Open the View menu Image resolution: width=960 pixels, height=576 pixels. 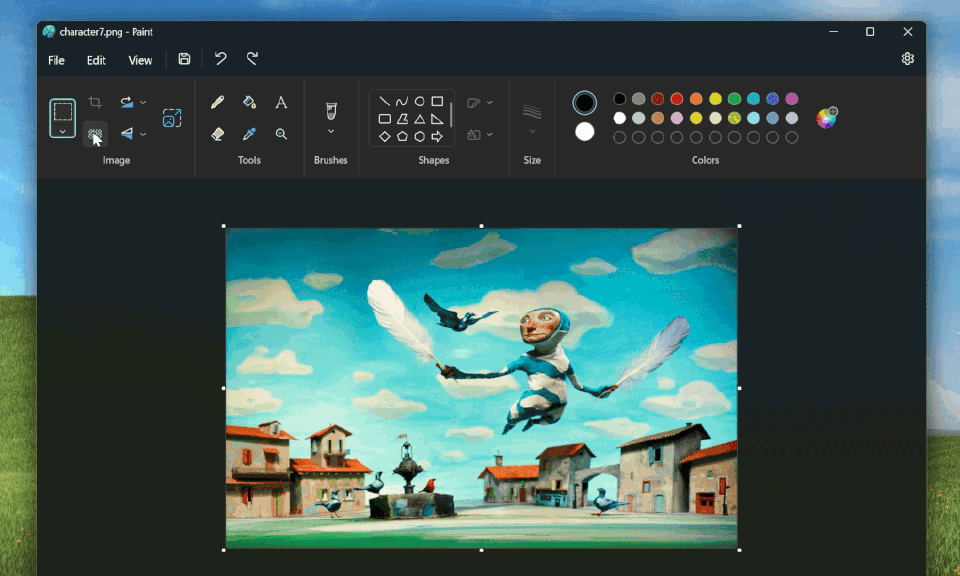(x=140, y=60)
